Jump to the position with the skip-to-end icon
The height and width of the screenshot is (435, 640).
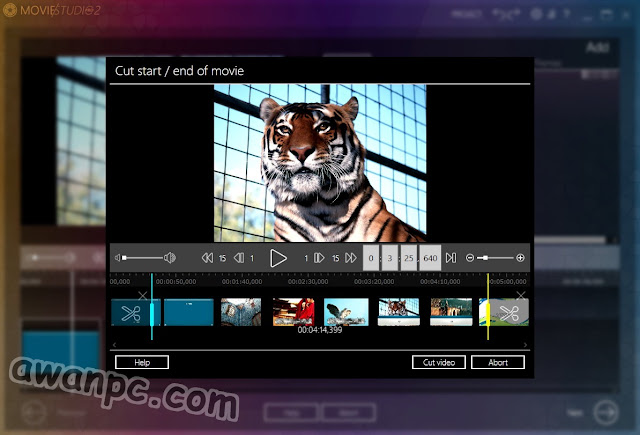click(451, 258)
